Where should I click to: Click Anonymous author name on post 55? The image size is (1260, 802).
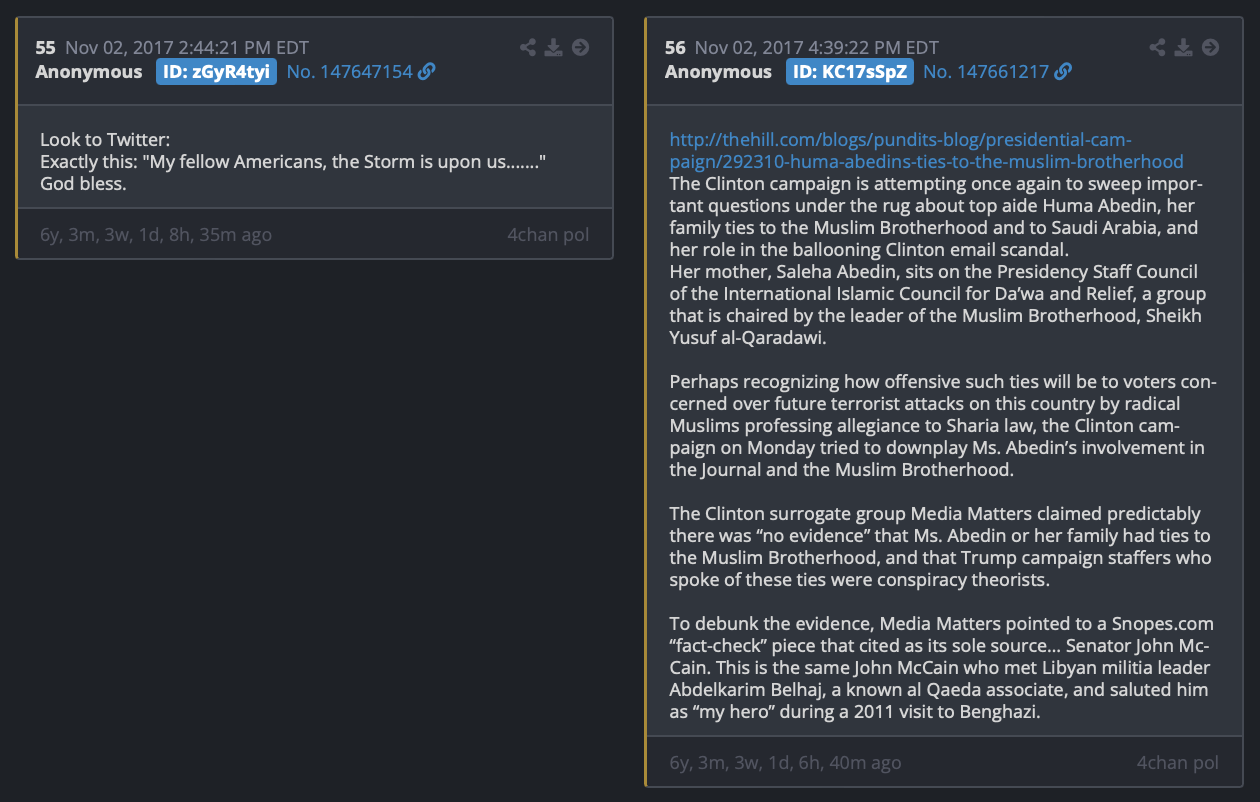pyautogui.click(x=89, y=71)
